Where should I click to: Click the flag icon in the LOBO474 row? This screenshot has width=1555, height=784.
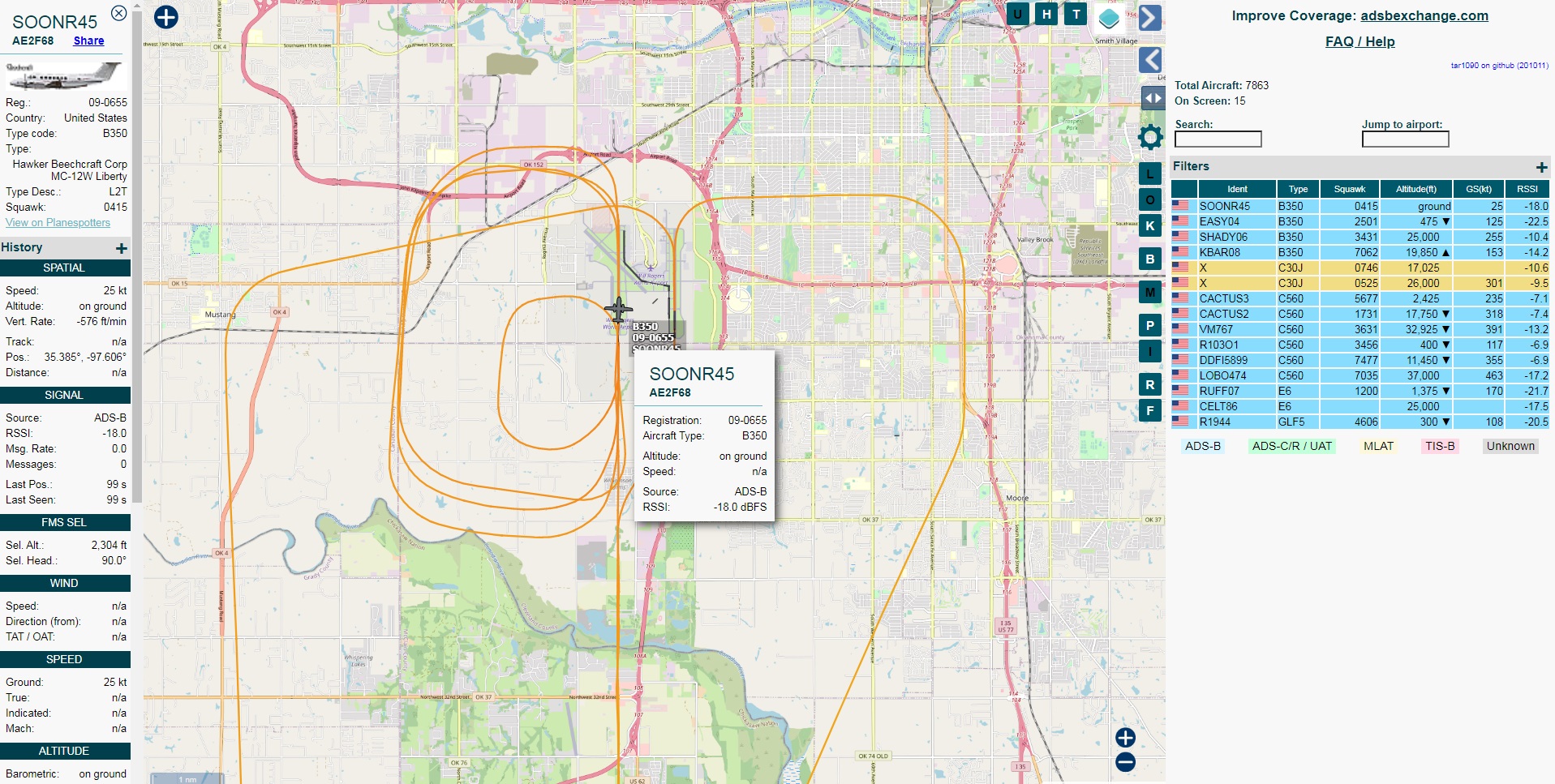click(1180, 375)
